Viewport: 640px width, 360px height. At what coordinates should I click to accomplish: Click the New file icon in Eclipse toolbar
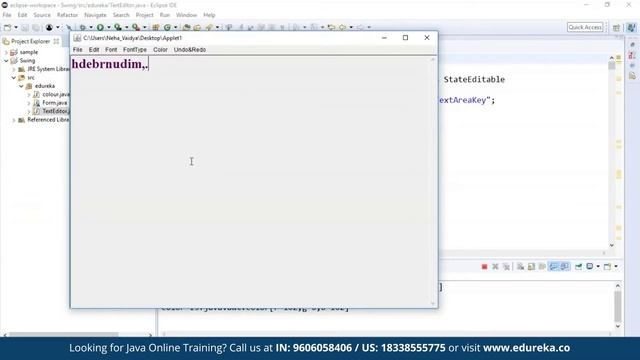coord(7,27)
